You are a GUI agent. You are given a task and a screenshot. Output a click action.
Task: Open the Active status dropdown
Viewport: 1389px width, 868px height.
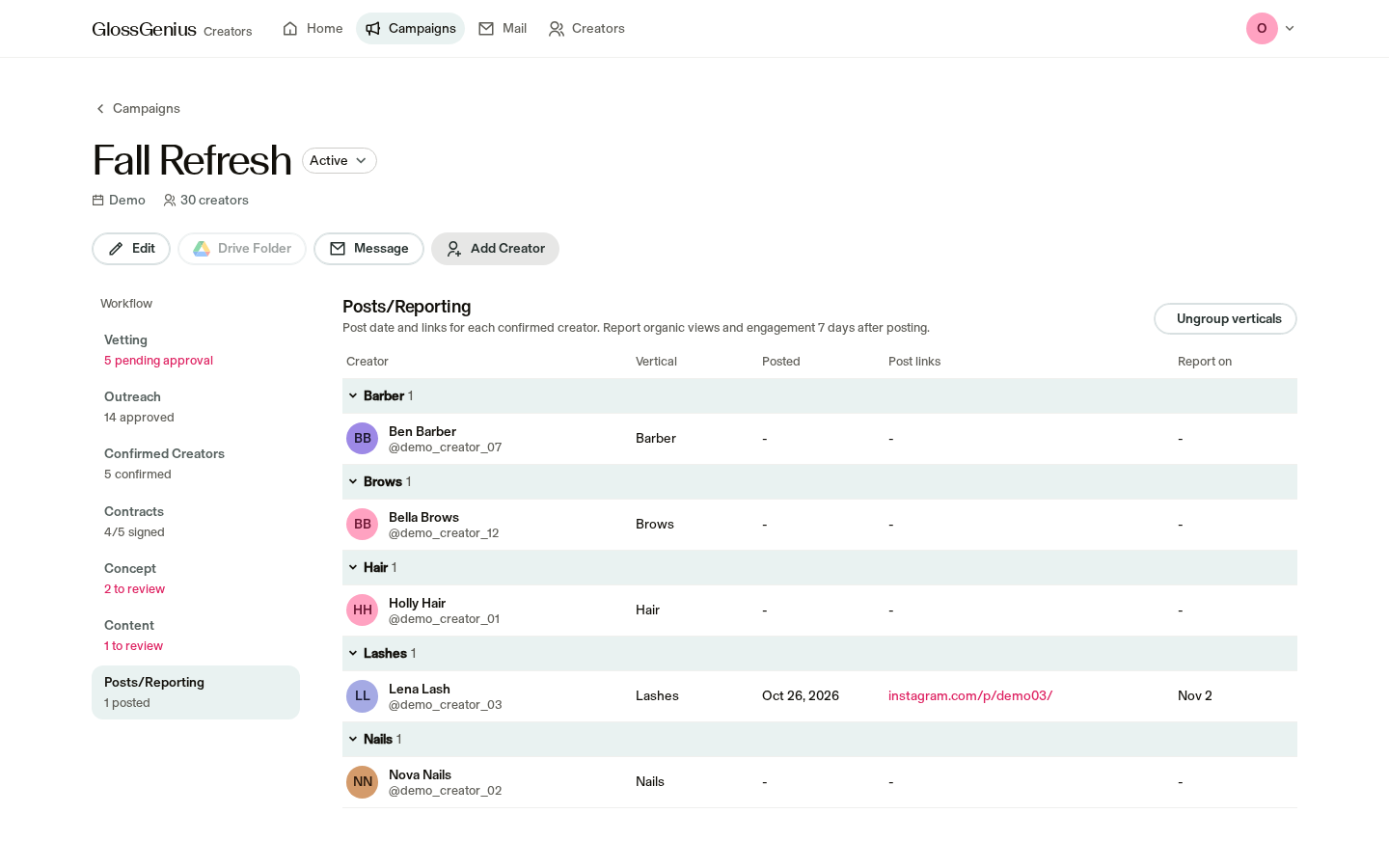click(x=340, y=161)
